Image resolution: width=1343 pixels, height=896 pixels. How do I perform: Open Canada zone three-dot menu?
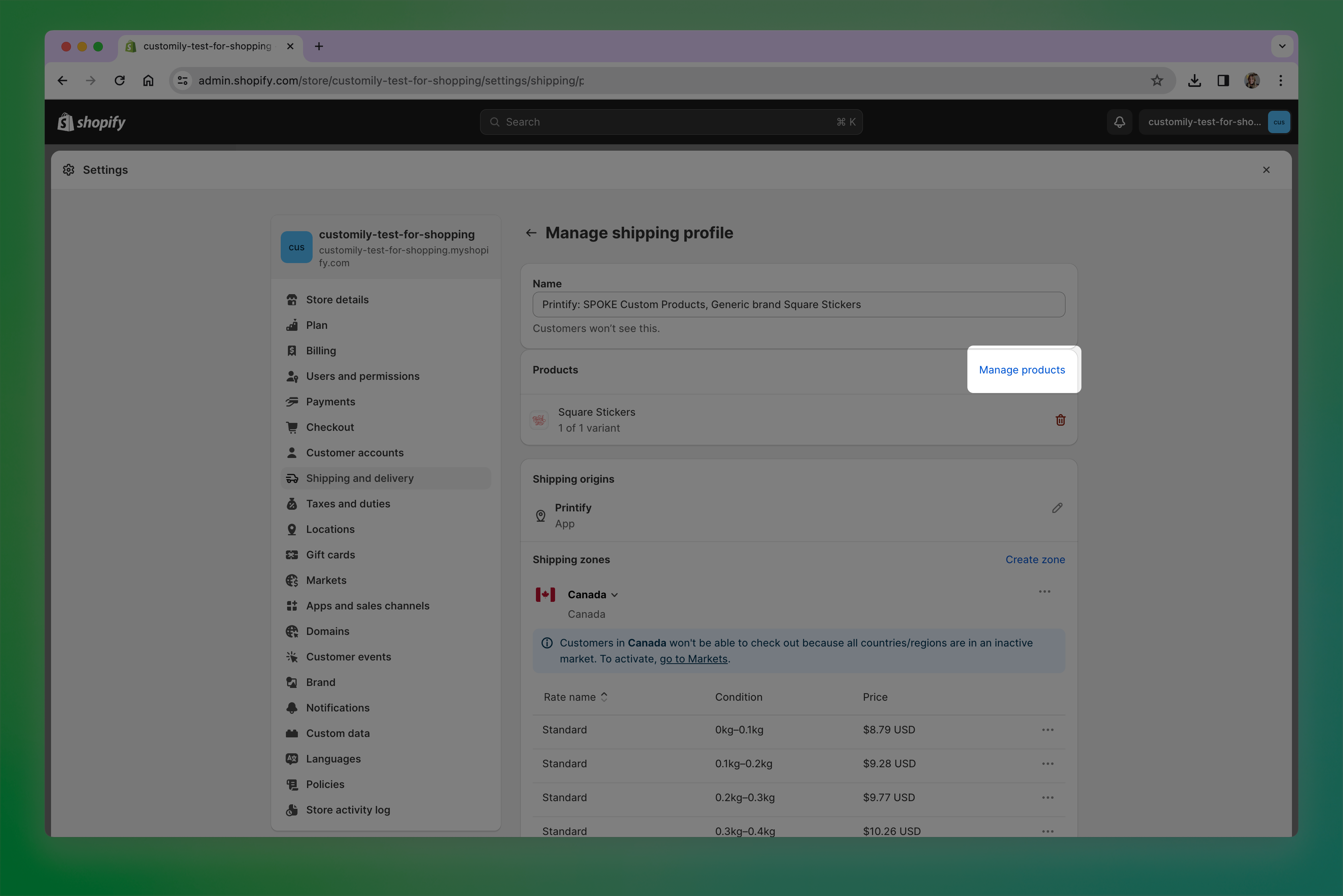point(1045,591)
